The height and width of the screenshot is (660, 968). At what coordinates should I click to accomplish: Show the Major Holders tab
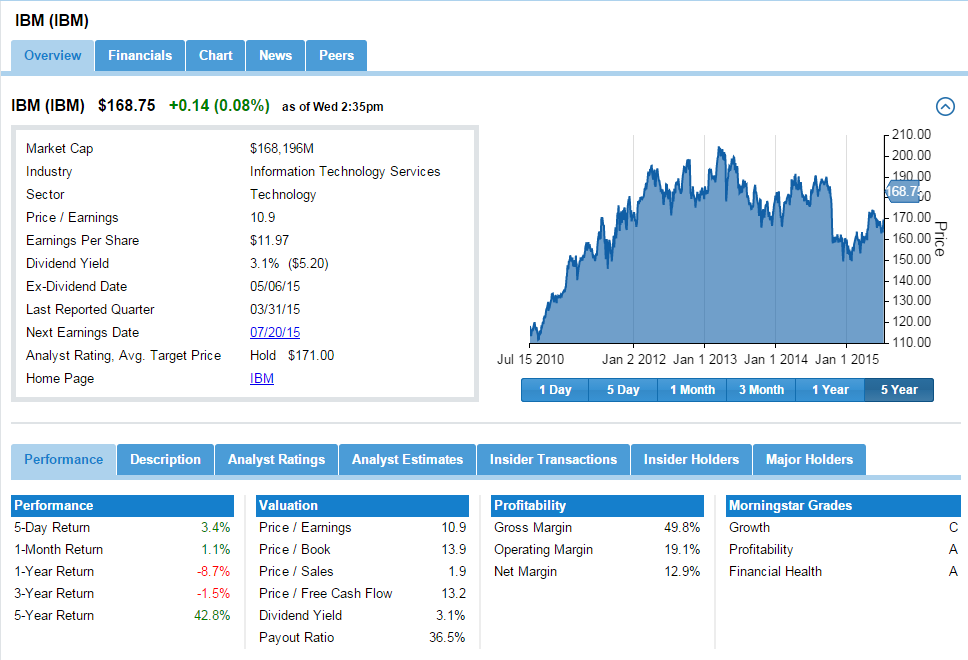[809, 459]
